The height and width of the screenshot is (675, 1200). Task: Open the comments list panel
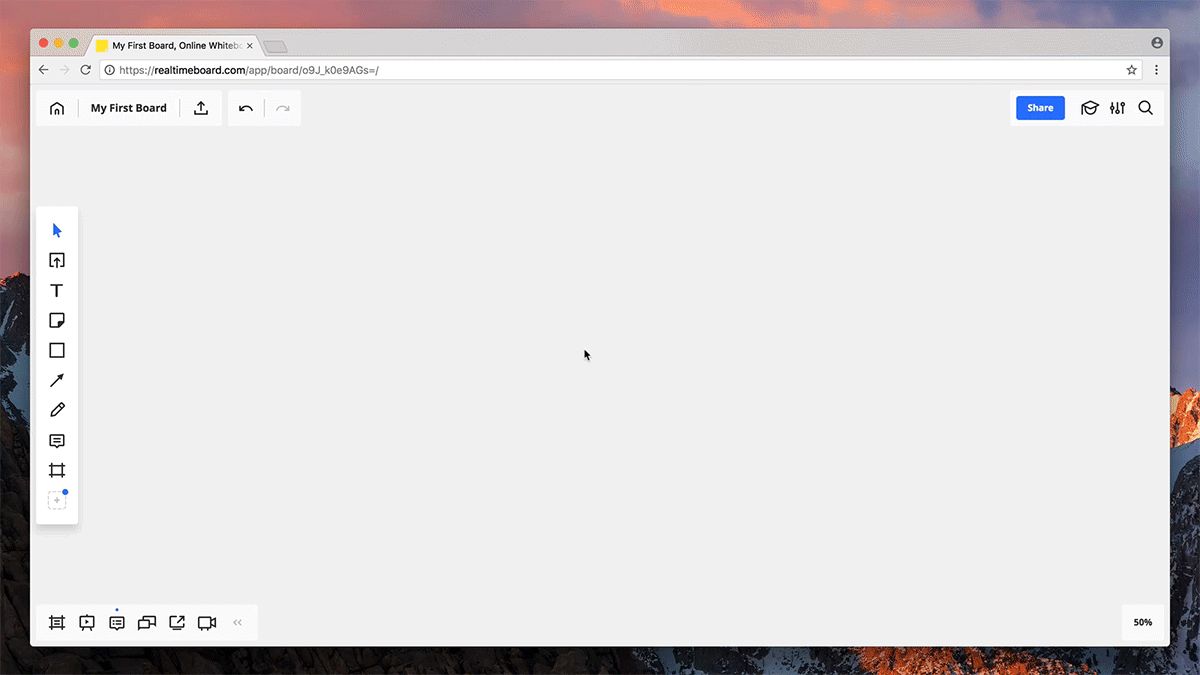(x=117, y=623)
